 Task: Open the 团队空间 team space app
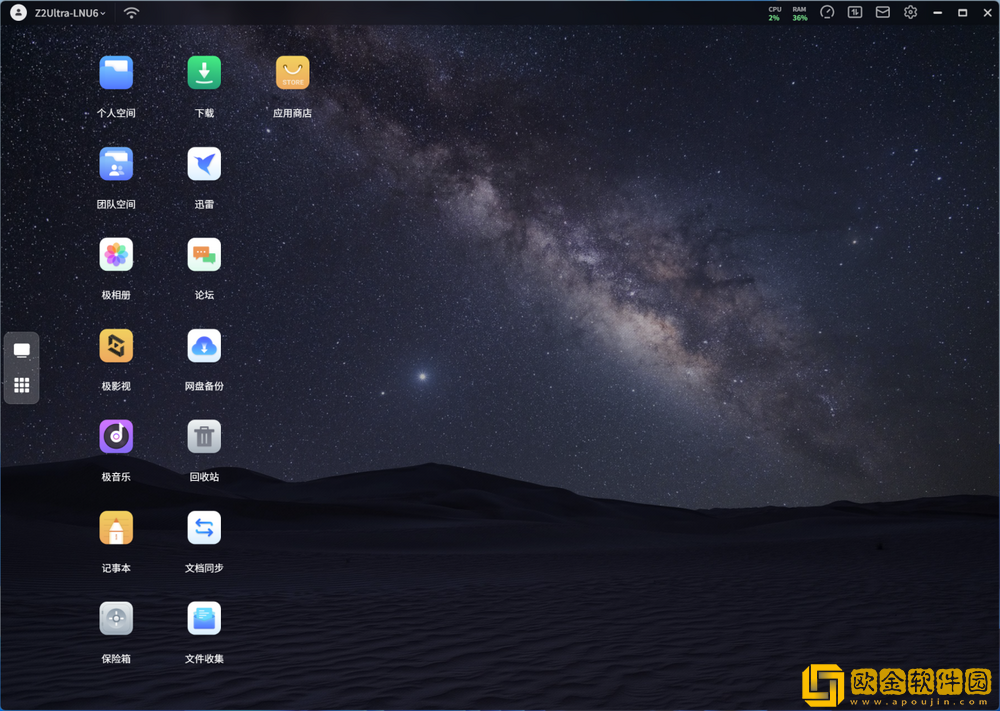coord(116,164)
